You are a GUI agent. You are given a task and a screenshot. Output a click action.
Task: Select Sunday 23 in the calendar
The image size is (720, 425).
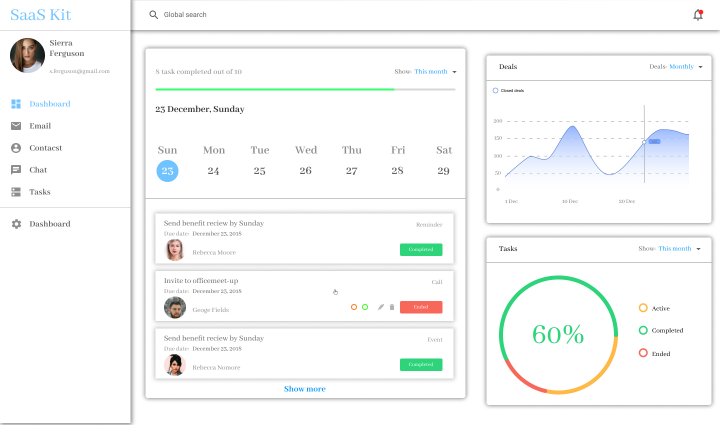[168, 171]
